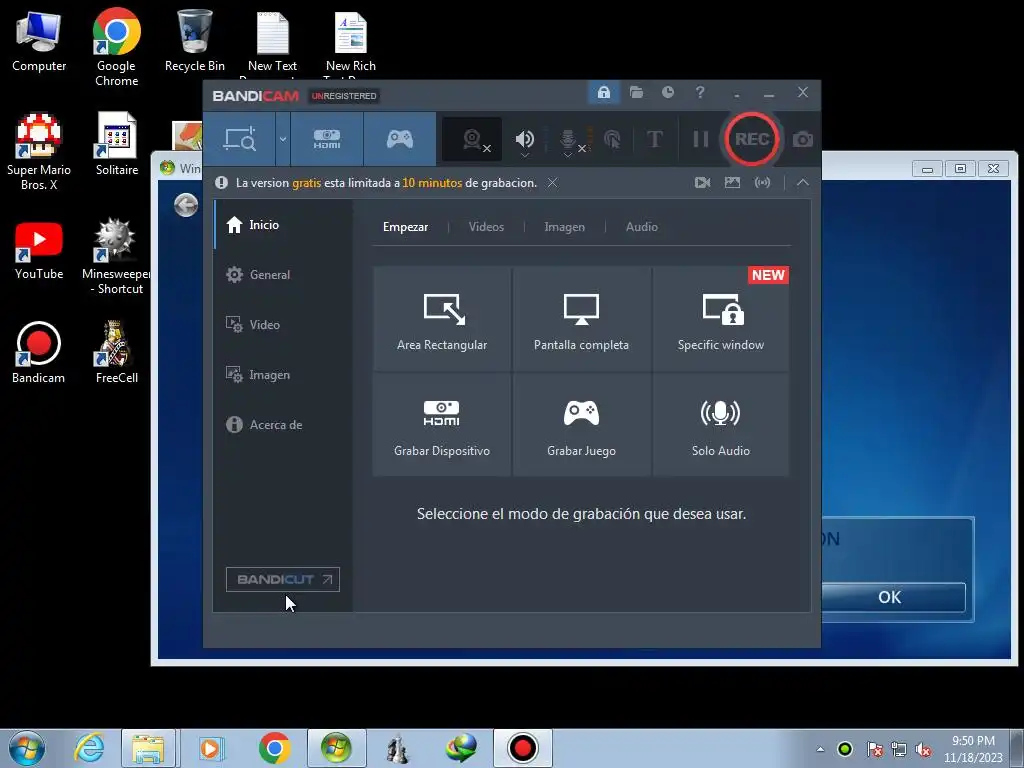Viewport: 1024px width, 768px height.
Task: Select Bandicam desktop shortcut
Action: click(x=39, y=353)
